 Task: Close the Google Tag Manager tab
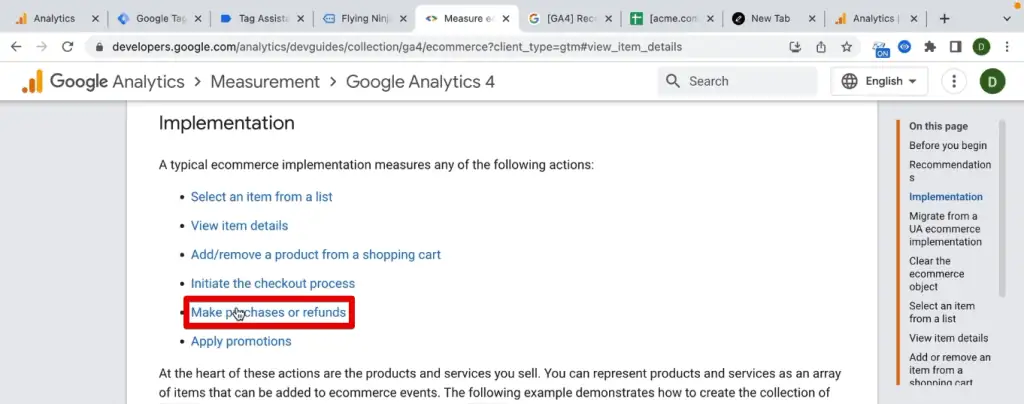click(x=198, y=19)
